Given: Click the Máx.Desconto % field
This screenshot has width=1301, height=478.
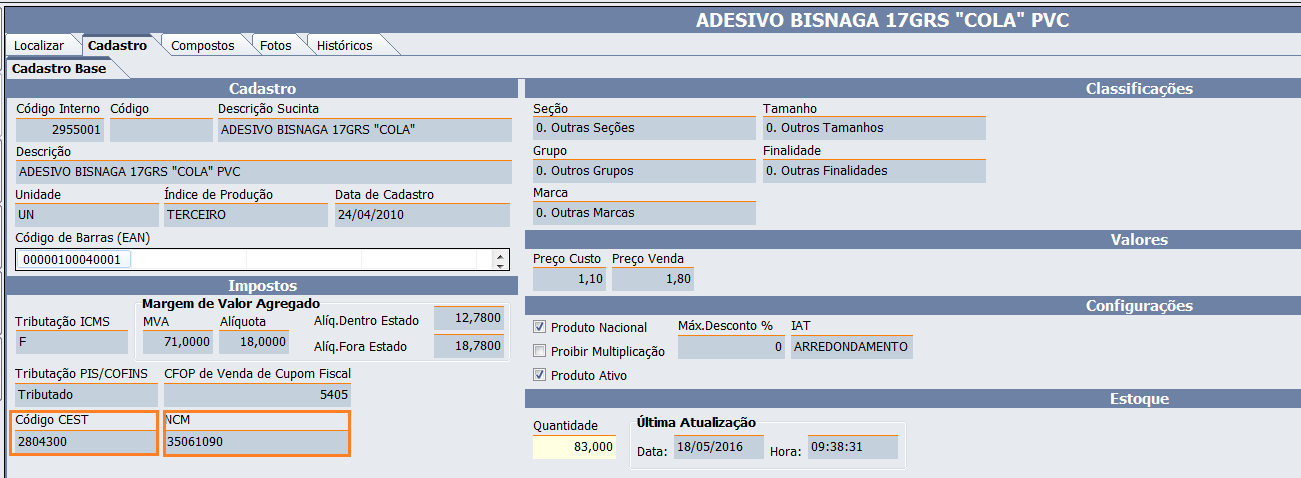Looking at the screenshot, I should pyautogui.click(x=731, y=347).
